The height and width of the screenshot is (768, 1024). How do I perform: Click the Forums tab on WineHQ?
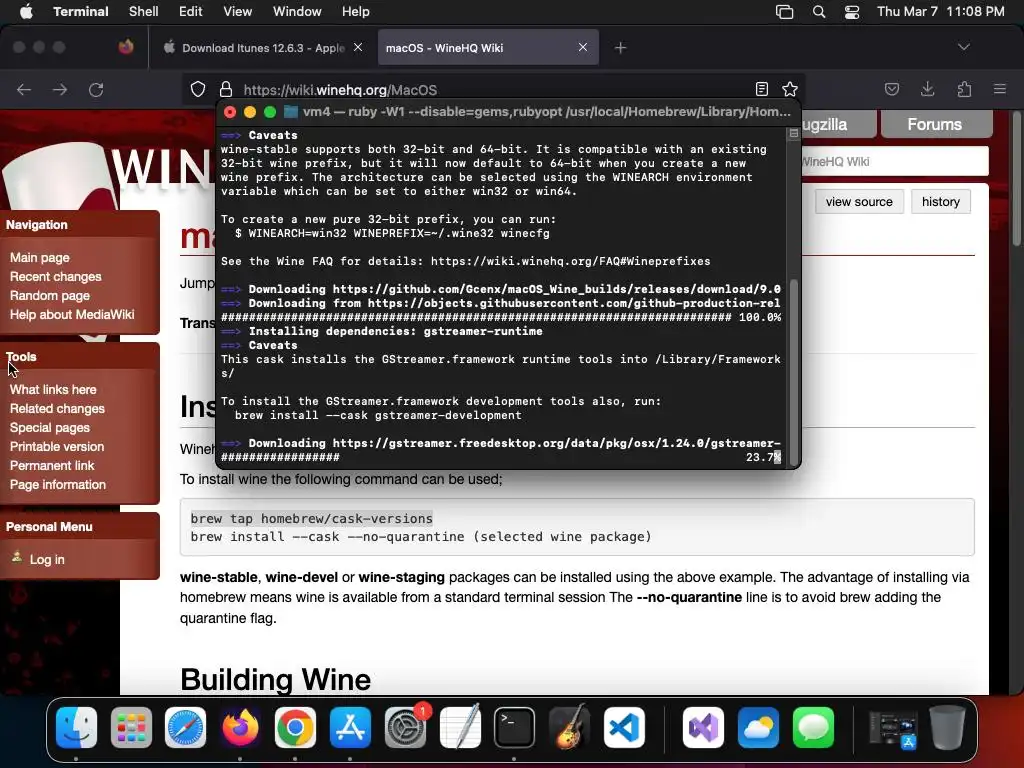click(935, 124)
